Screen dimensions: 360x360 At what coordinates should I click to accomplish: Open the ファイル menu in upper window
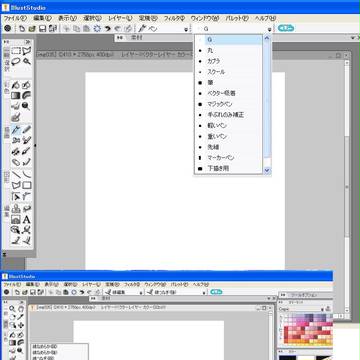pyautogui.click(x=15, y=18)
